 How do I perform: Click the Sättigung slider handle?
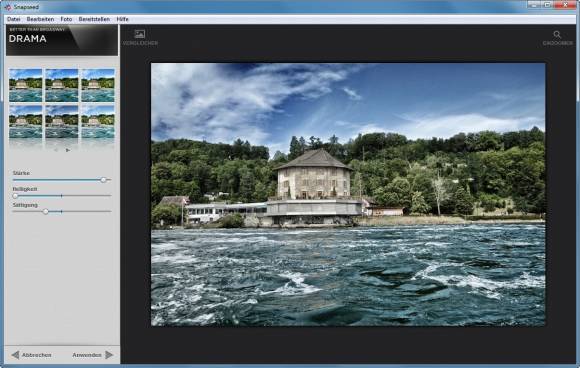pyautogui.click(x=45, y=212)
